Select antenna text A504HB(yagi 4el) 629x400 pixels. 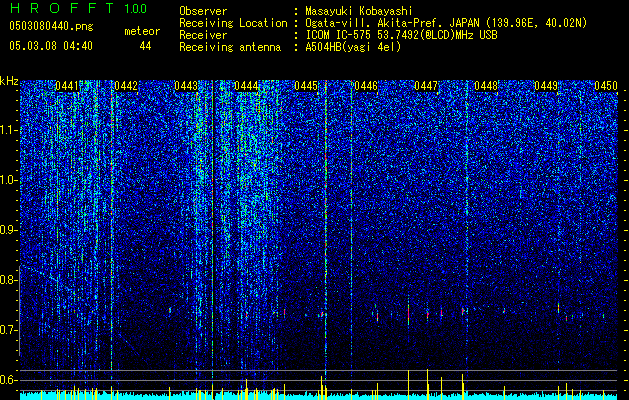(353, 47)
